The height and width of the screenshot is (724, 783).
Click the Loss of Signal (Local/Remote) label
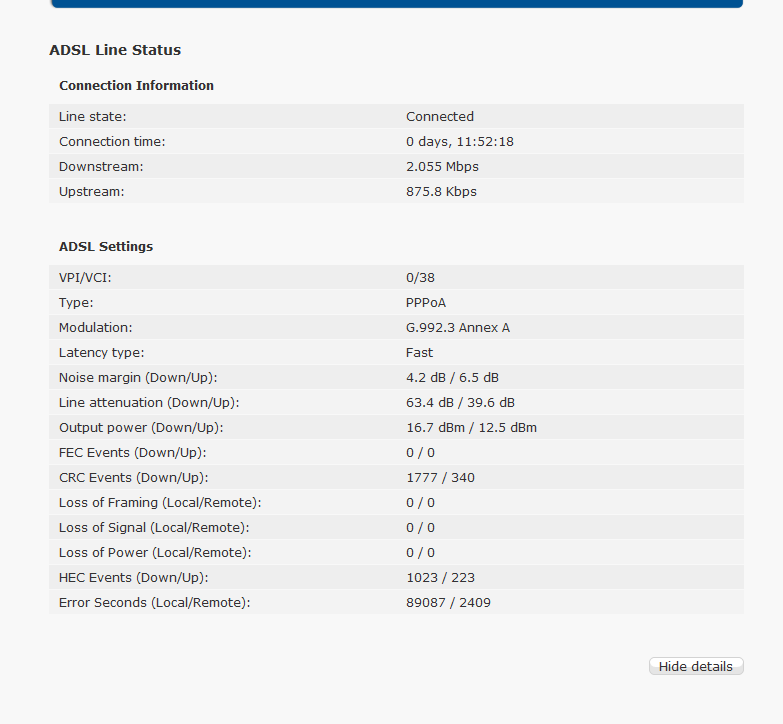pyautogui.click(x=154, y=527)
